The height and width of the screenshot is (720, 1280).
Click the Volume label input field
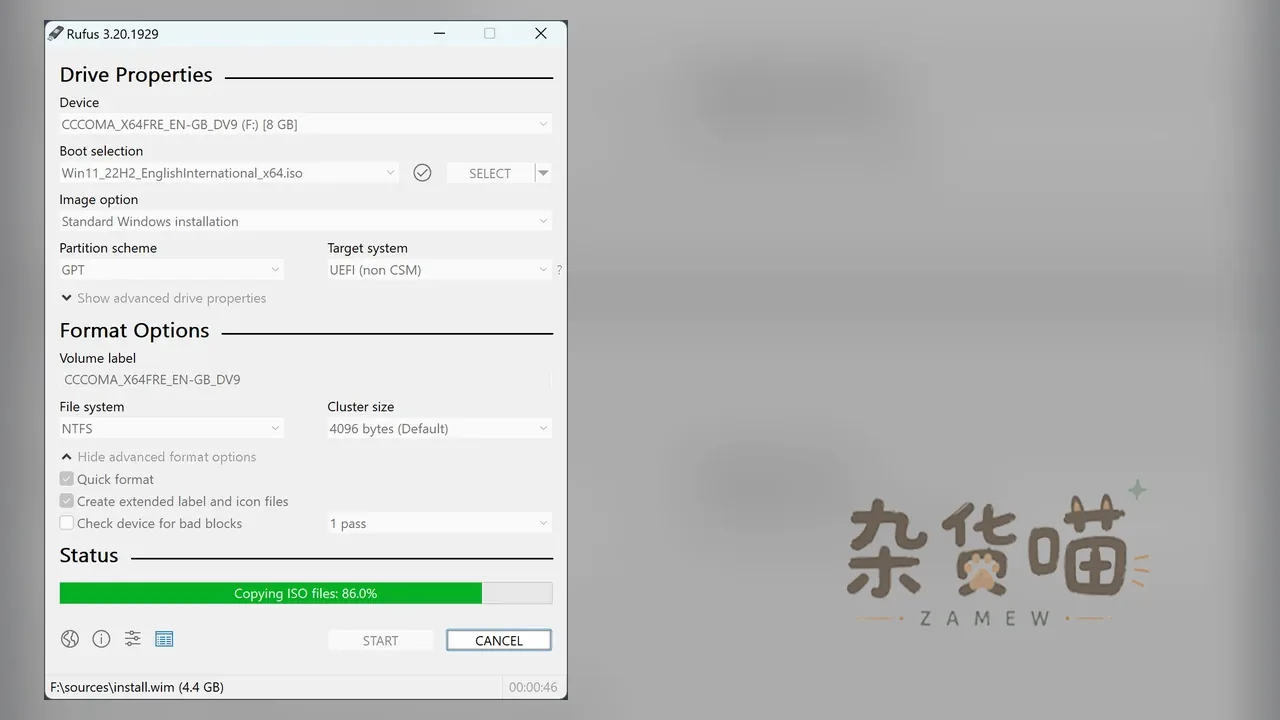click(305, 380)
